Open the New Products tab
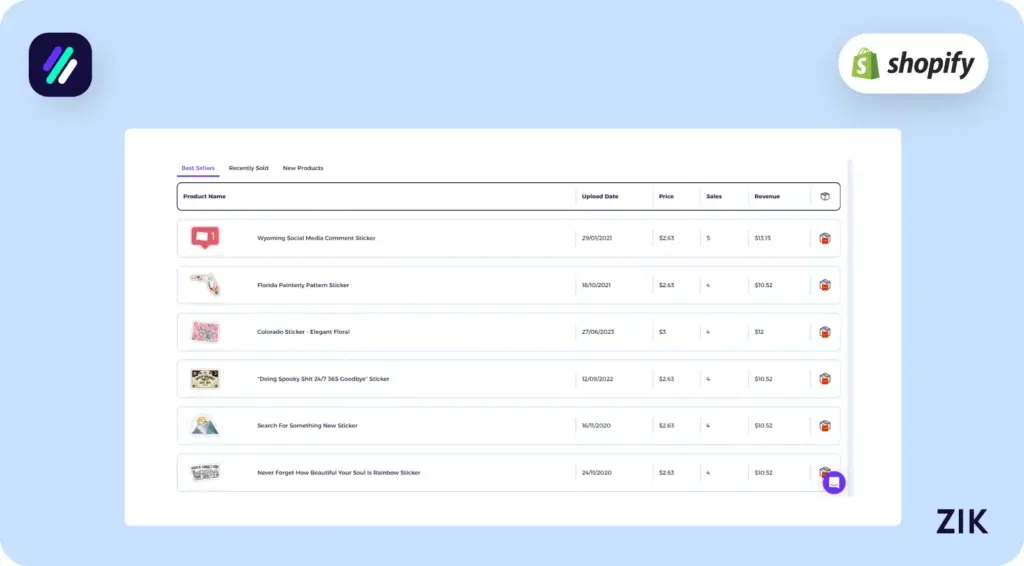Image resolution: width=1024 pixels, height=566 pixels. tap(303, 168)
